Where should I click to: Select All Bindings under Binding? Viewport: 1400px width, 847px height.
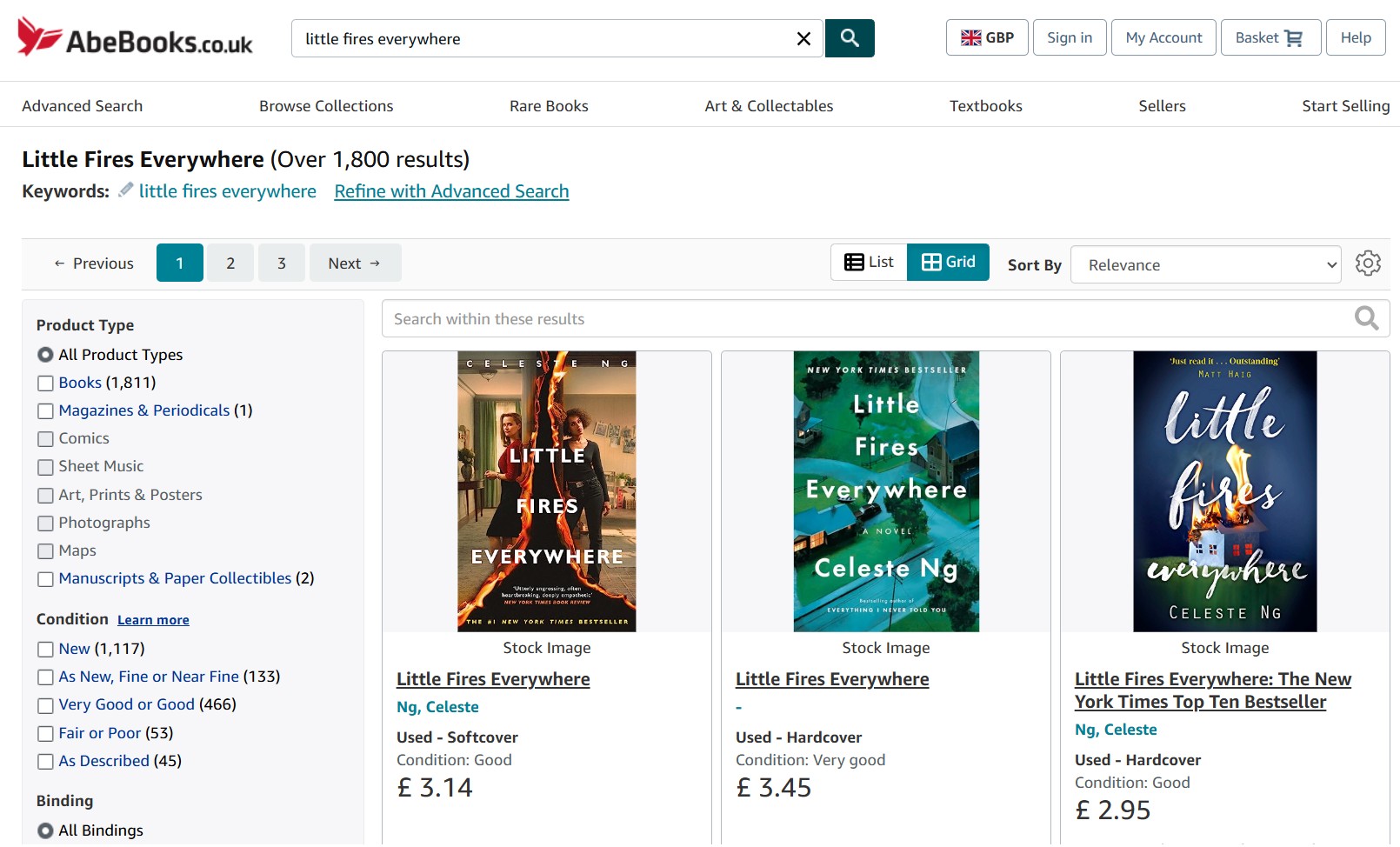(x=43, y=830)
